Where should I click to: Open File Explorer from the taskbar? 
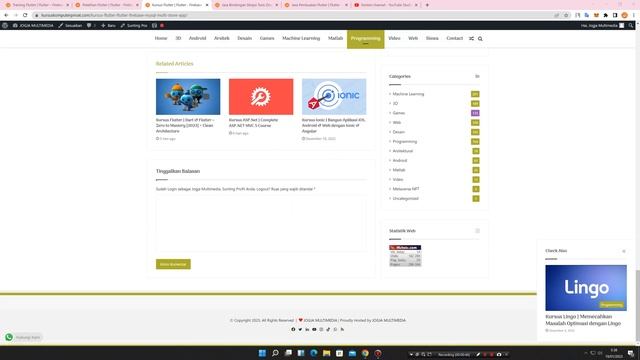pyautogui.click(x=327, y=353)
